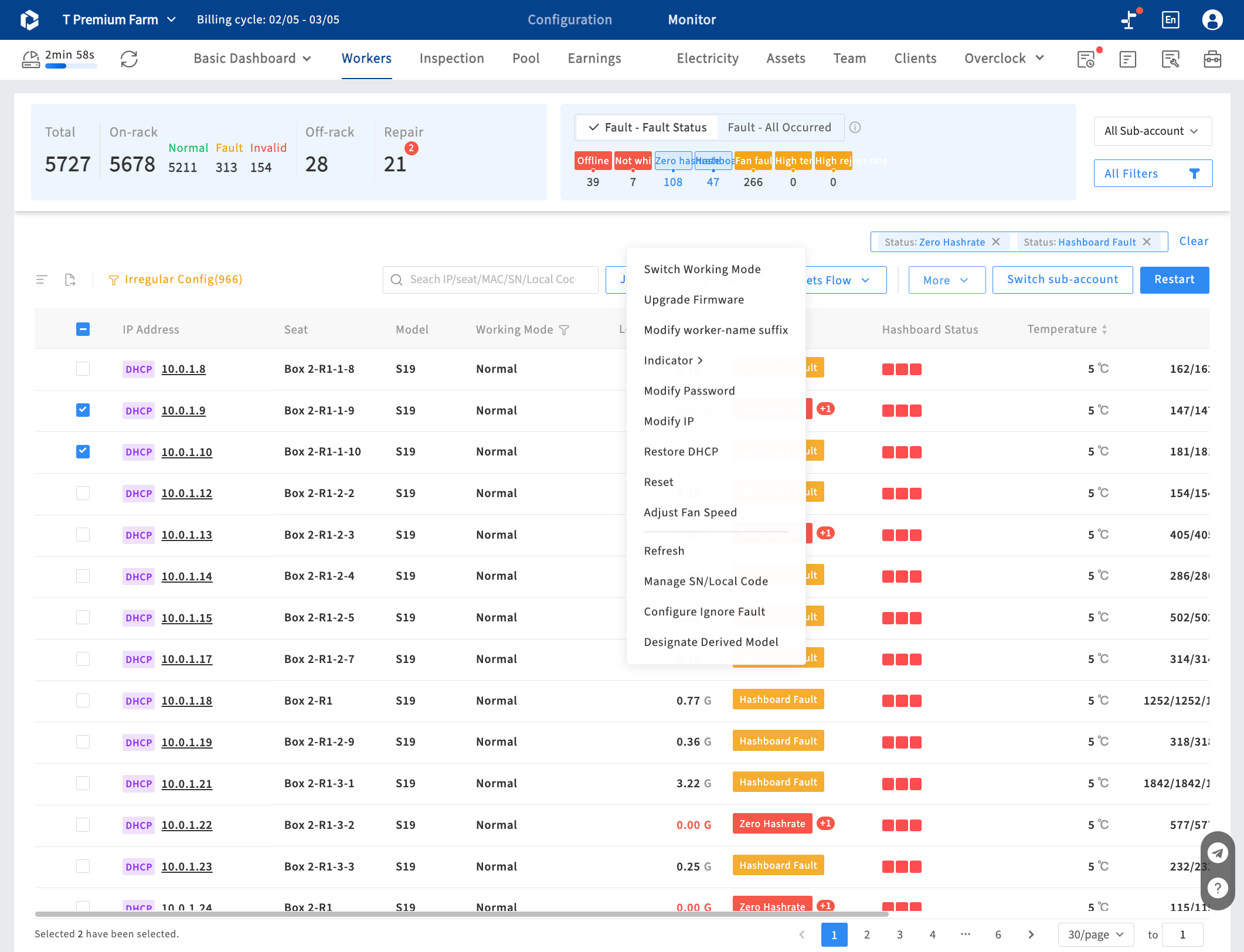Click the Switch sub-account button

click(x=1062, y=280)
